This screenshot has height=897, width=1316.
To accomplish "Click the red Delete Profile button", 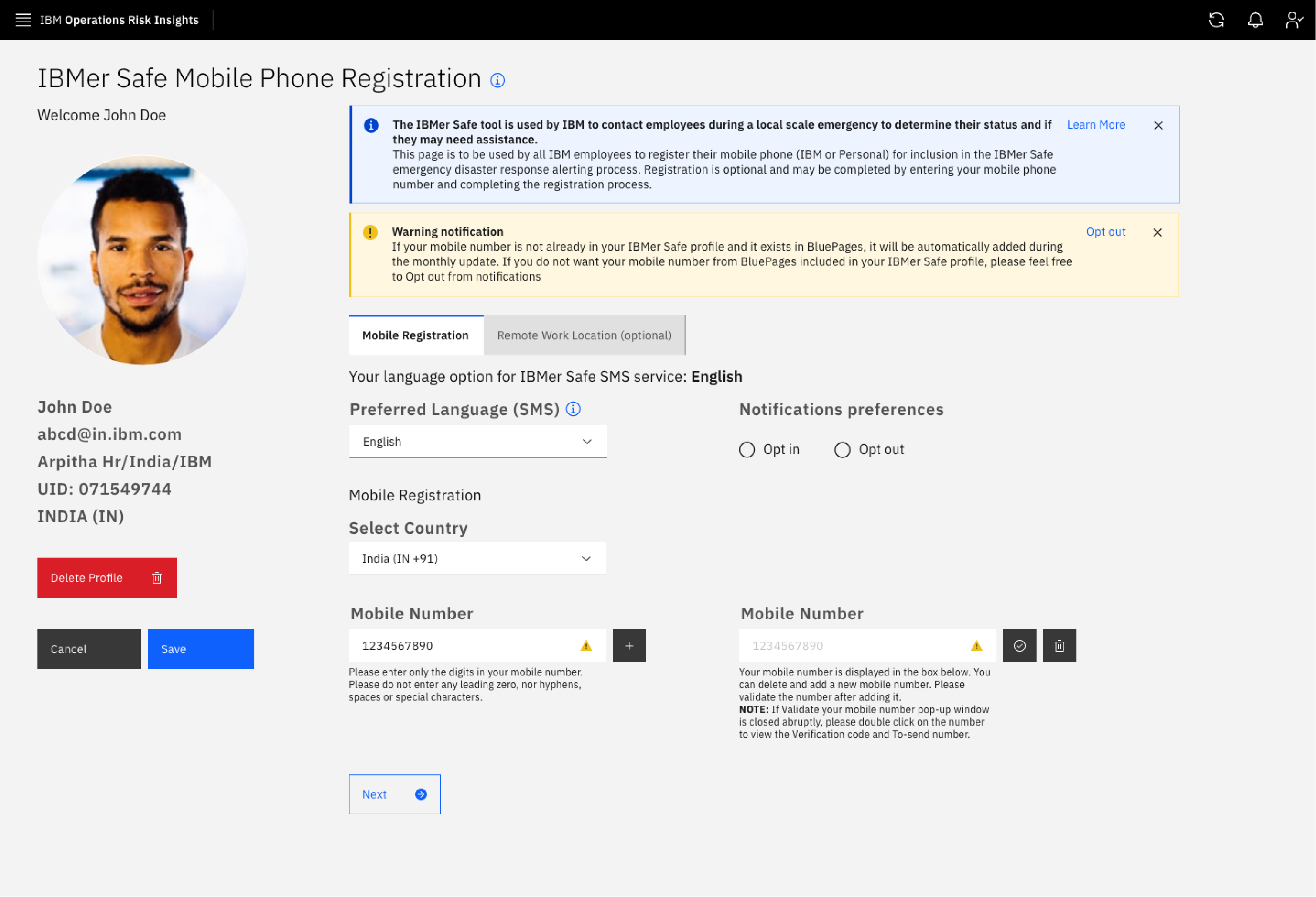I will pyautogui.click(x=107, y=577).
